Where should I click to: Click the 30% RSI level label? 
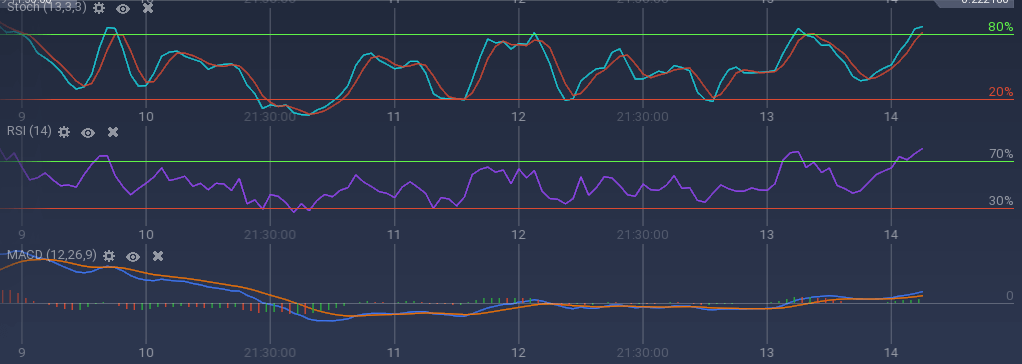[x=1000, y=201]
